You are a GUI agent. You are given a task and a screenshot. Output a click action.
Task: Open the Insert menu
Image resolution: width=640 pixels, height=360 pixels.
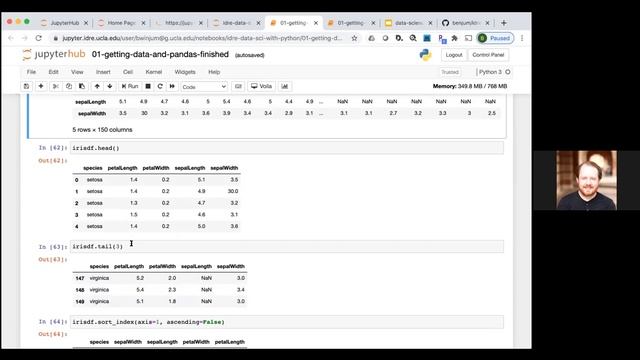(x=103, y=72)
